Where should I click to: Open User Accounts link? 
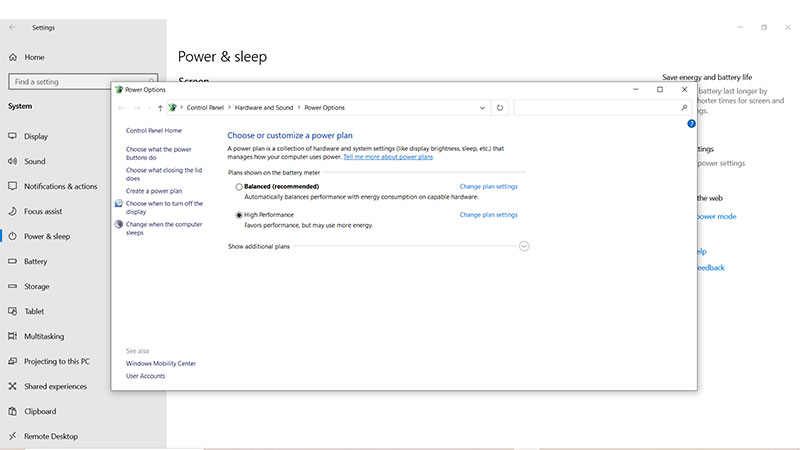pos(145,376)
